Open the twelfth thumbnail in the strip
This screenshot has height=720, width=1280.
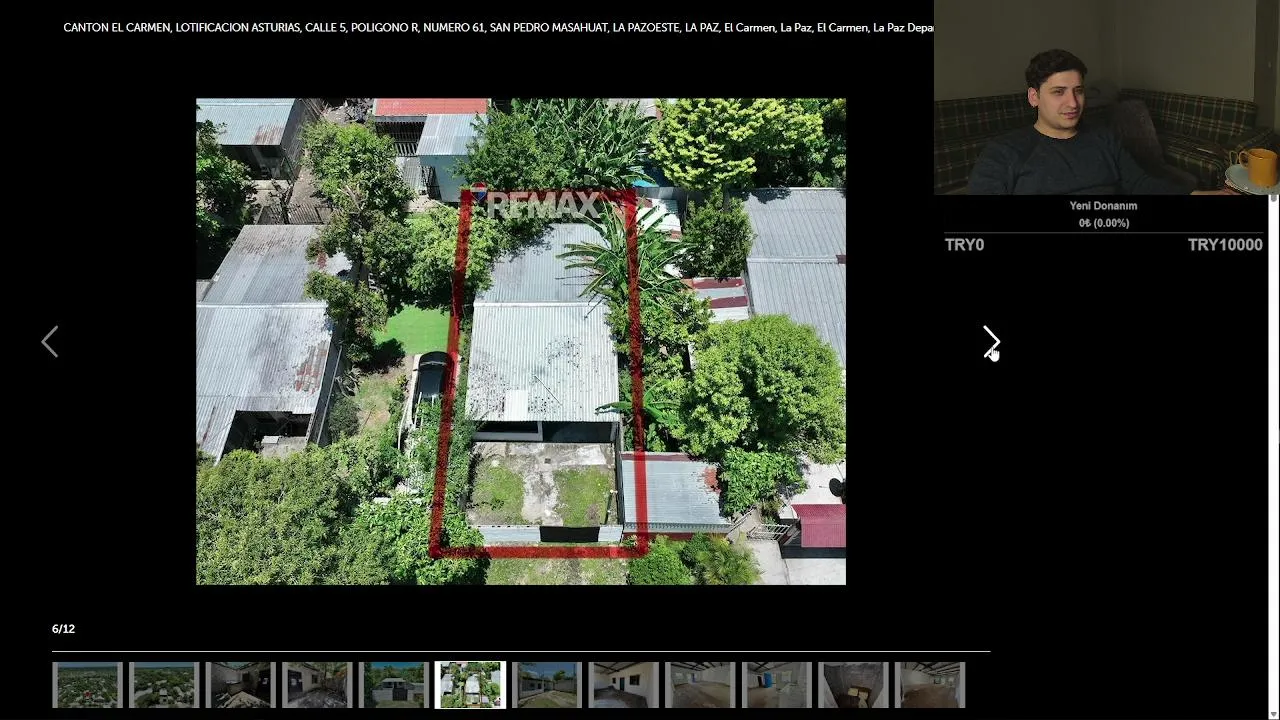click(930, 685)
